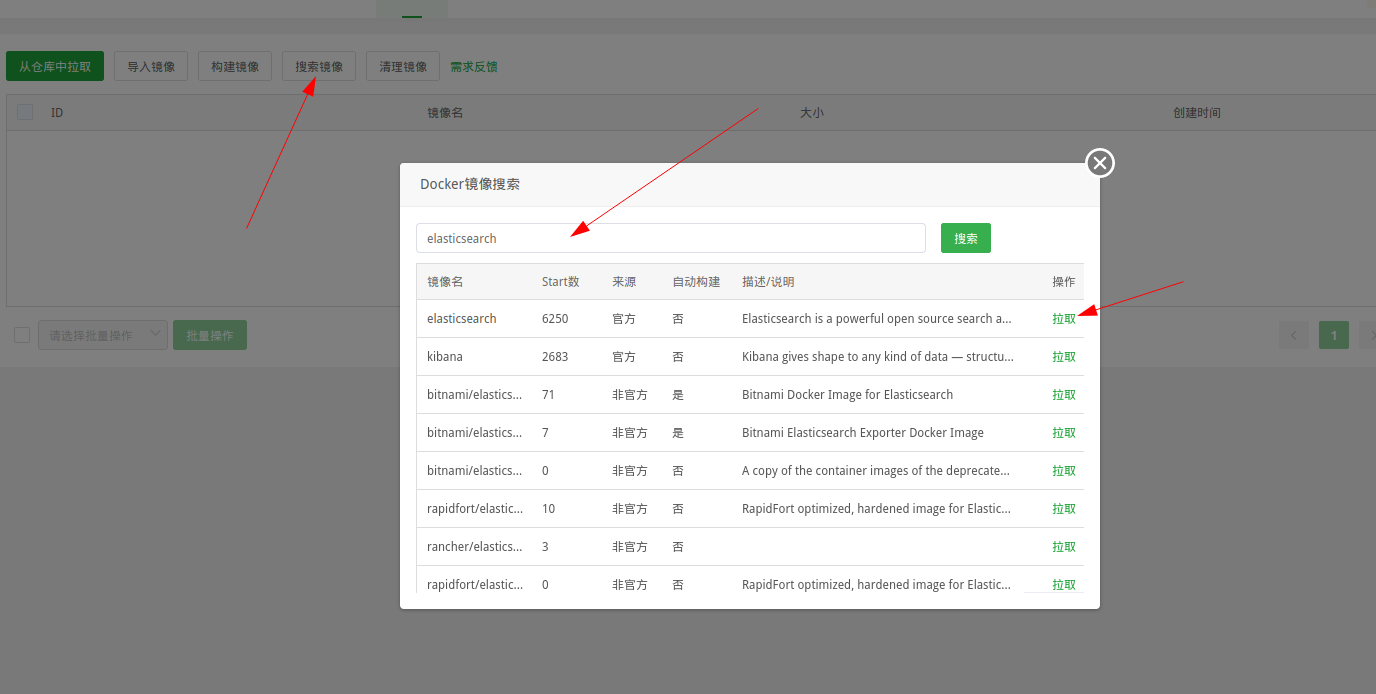Click the 镜像名 header in the search dialog
This screenshot has height=694, width=1376.
click(445, 282)
